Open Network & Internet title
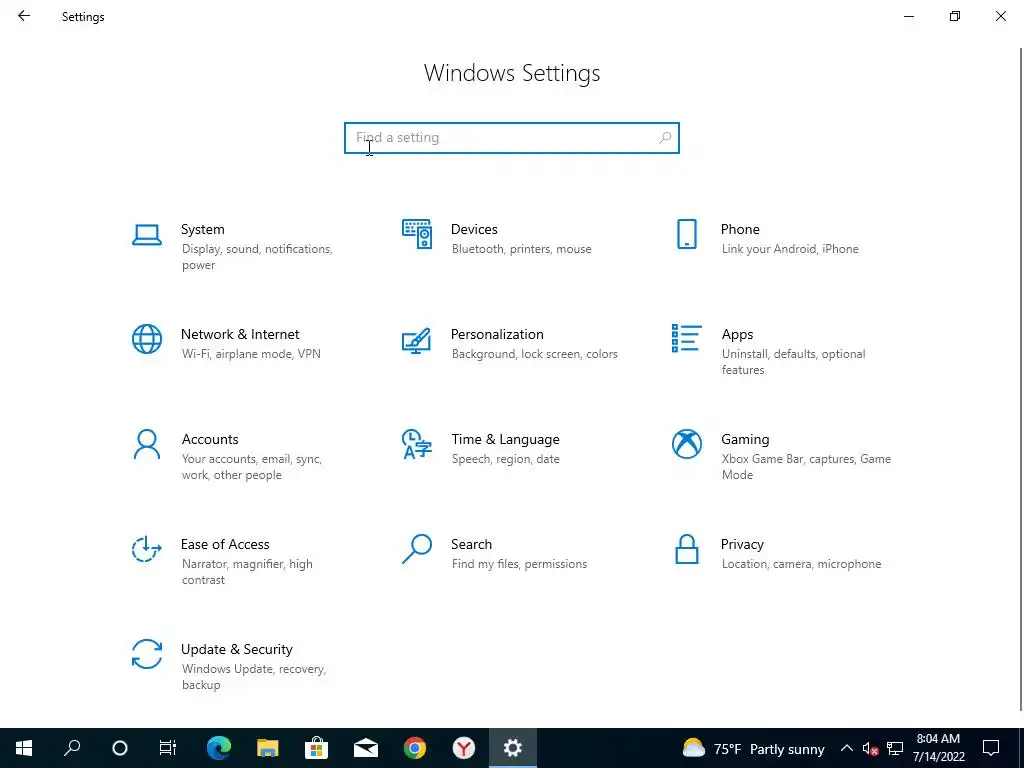1024x768 pixels. click(240, 334)
